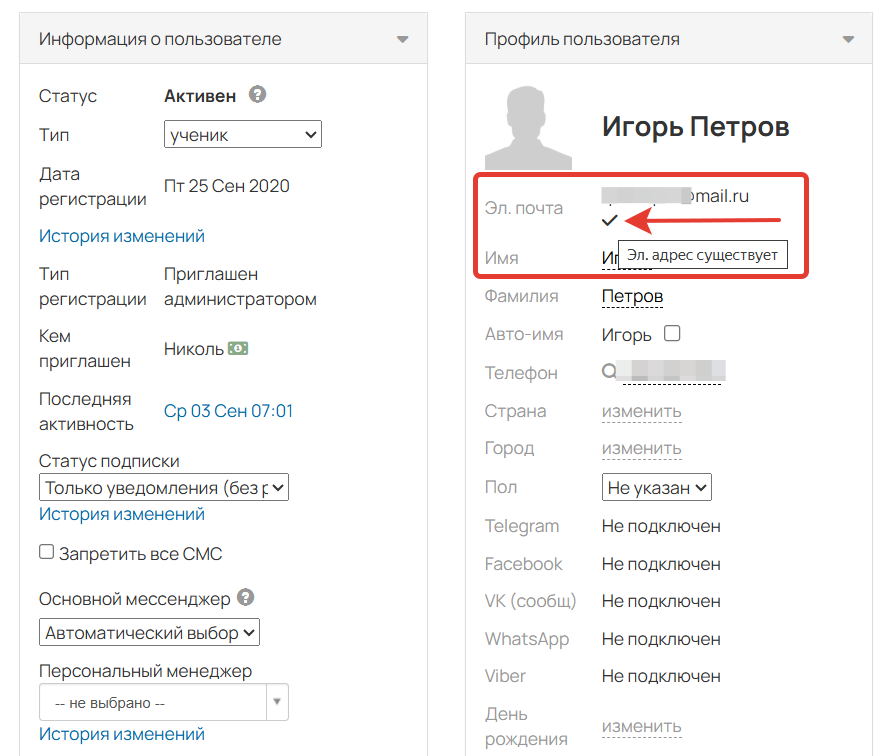Click the email verified checkmark icon
The image size is (889, 756).
click(610, 221)
